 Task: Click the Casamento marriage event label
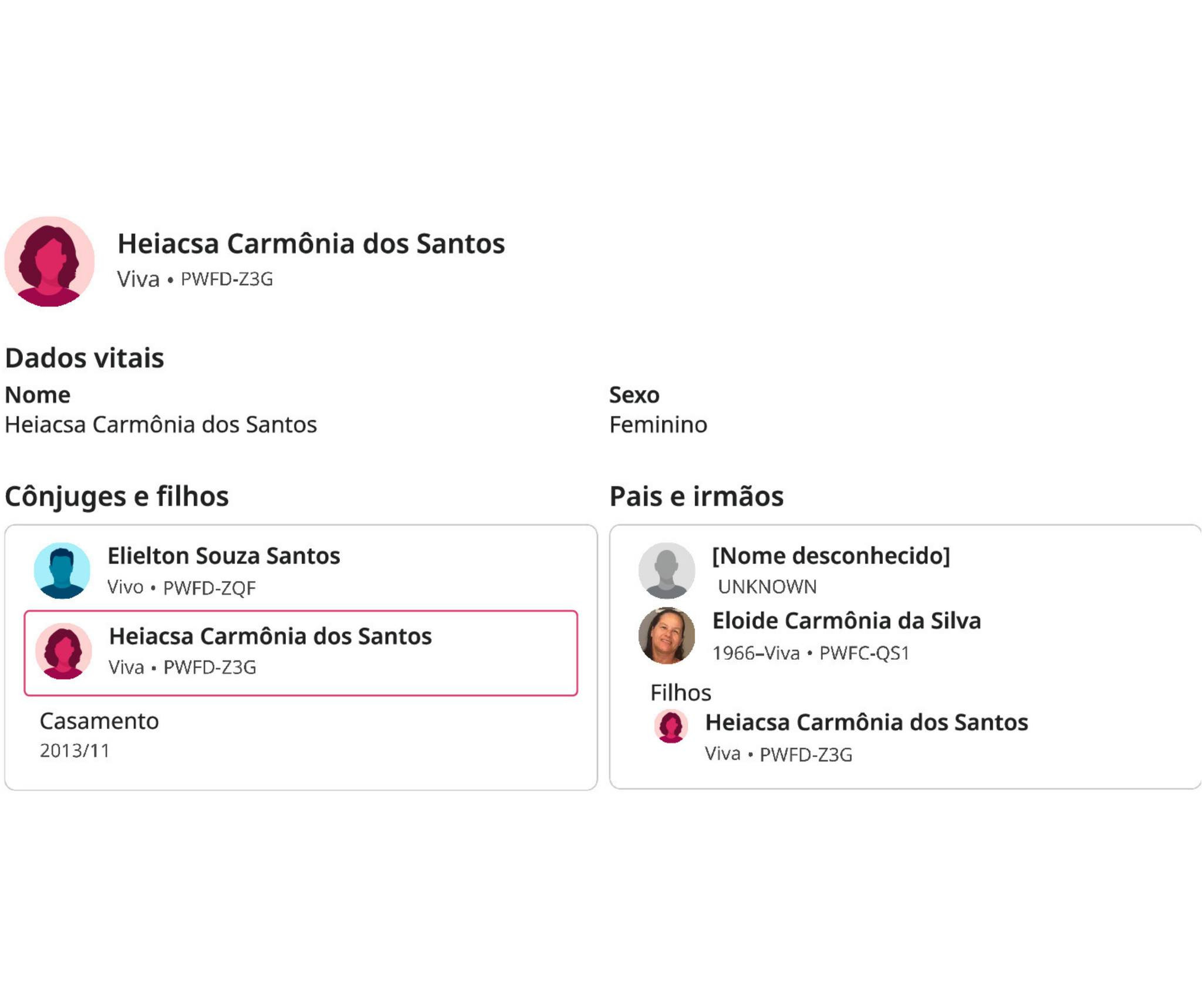[99, 721]
